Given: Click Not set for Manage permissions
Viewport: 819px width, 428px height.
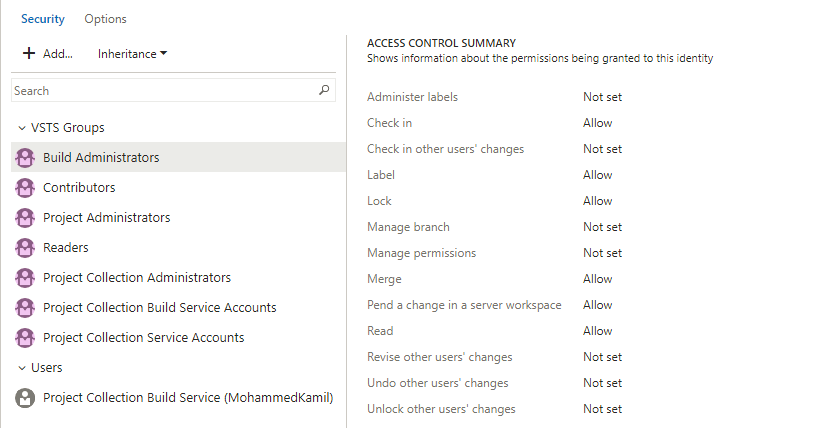Looking at the screenshot, I should click(603, 253).
